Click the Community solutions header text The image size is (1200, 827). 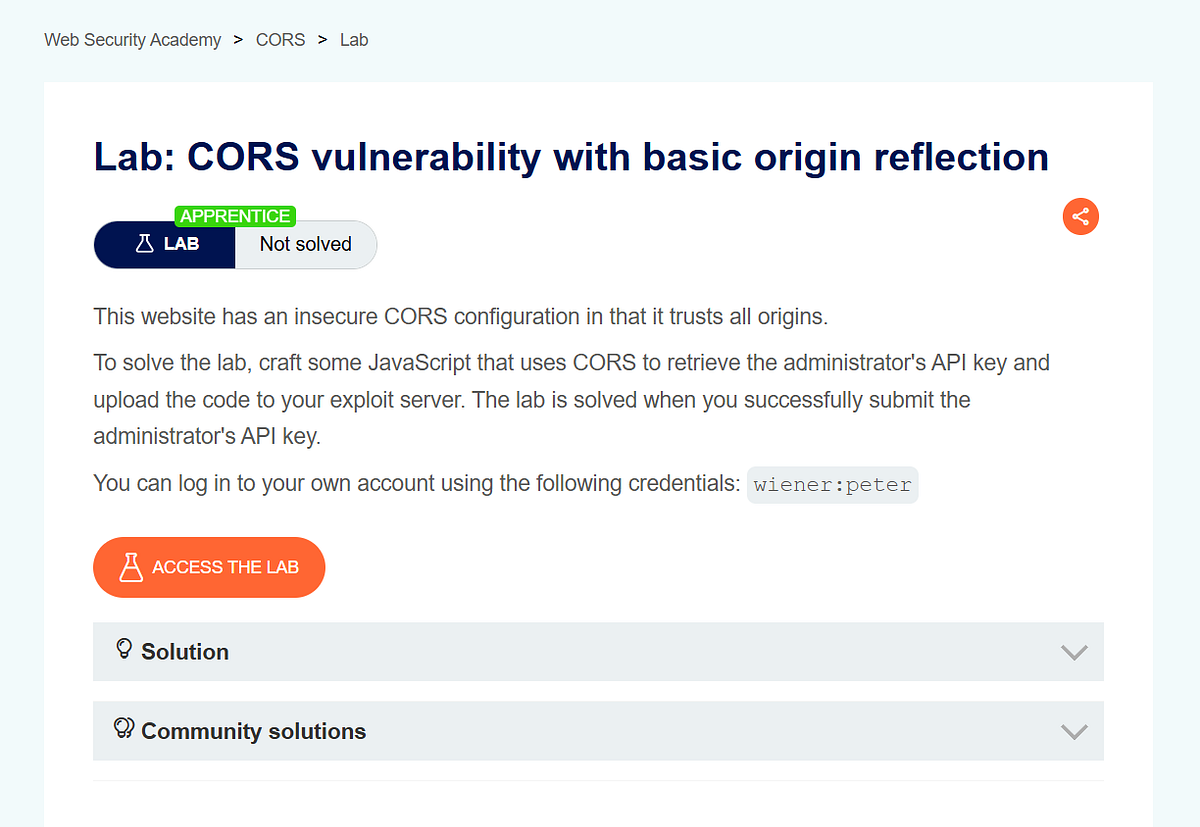tap(254, 731)
